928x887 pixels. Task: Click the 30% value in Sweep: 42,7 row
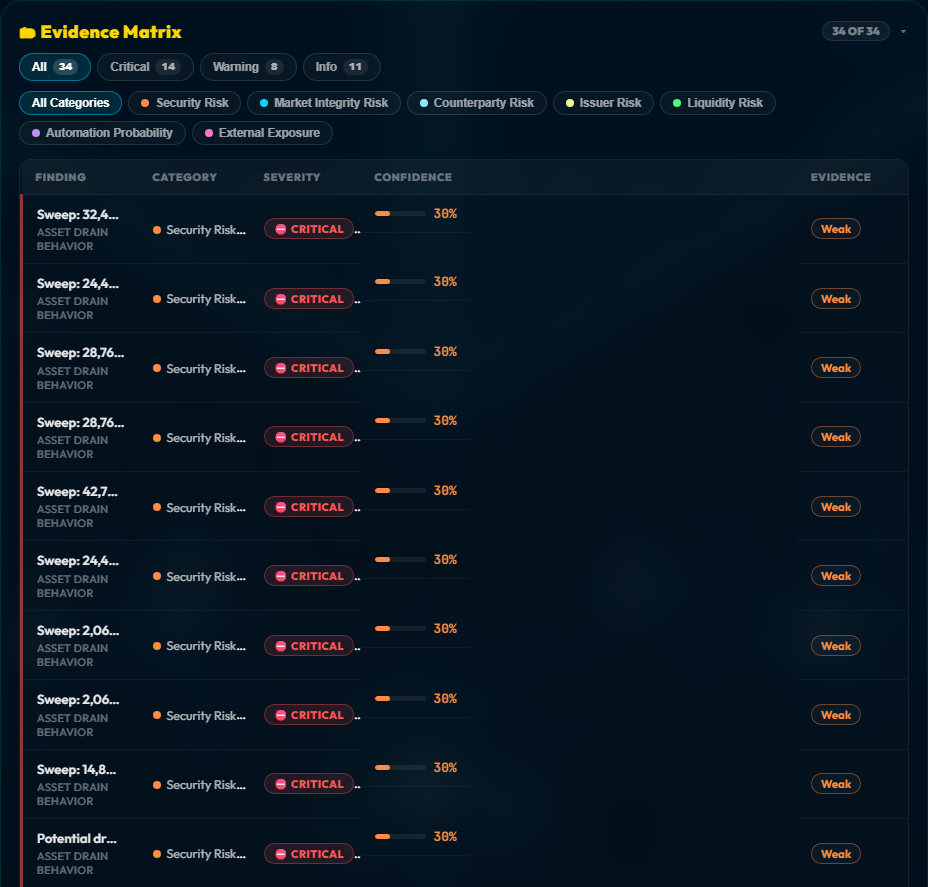445,491
